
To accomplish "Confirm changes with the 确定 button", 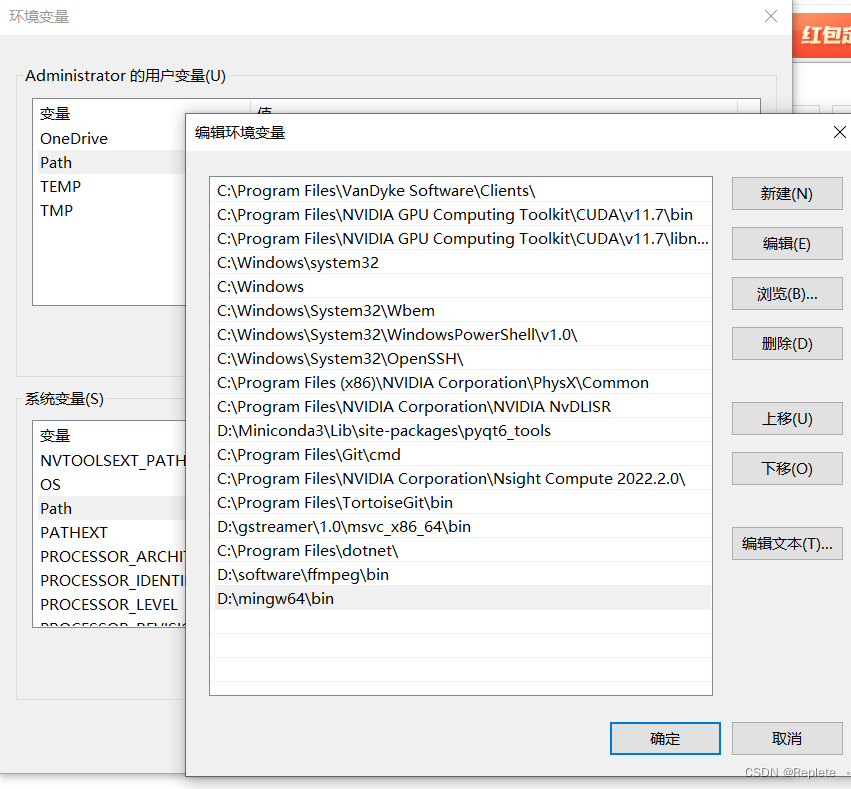I will coord(664,738).
